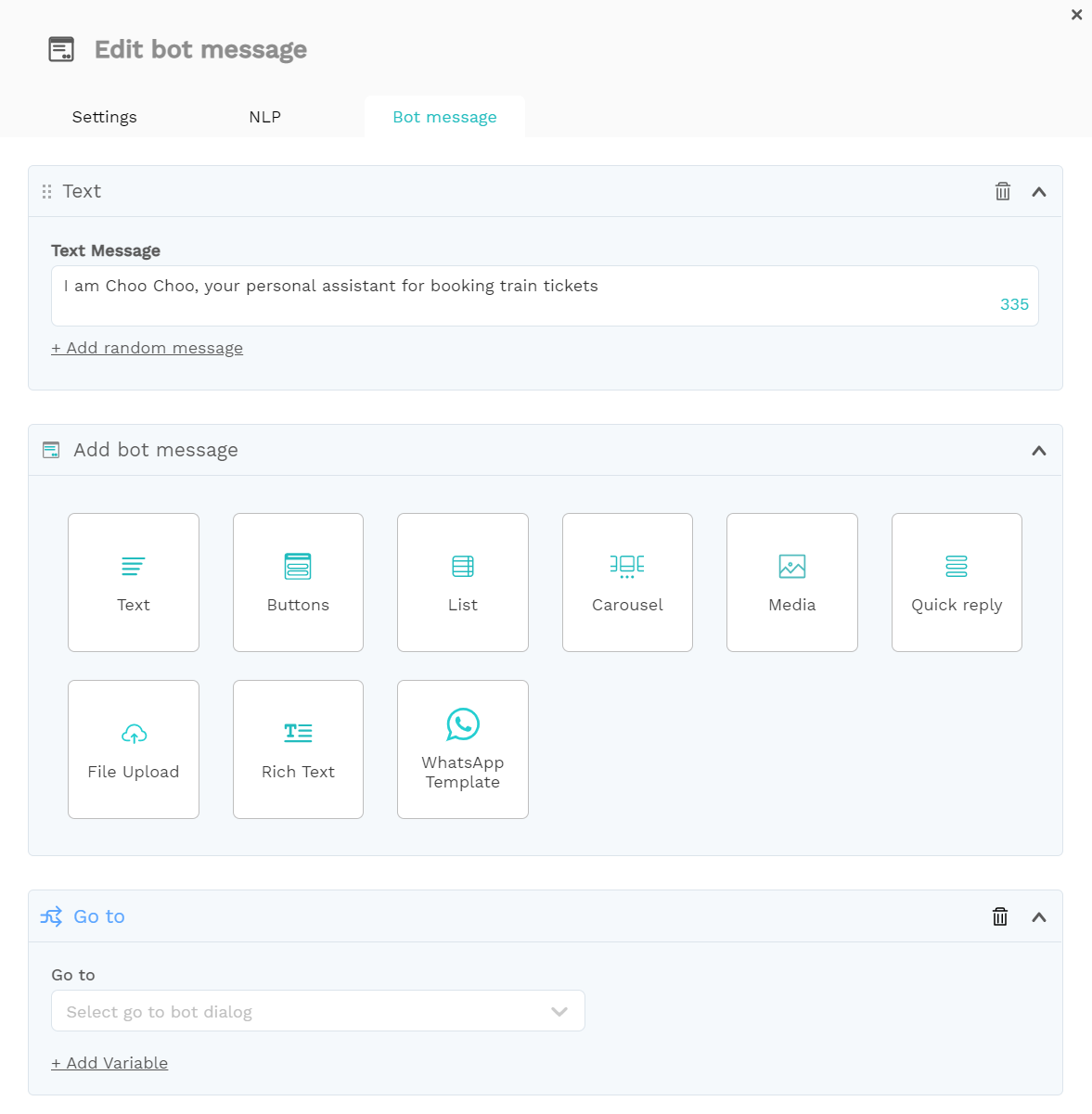
Task: Delete the Text section with trash icon
Action: point(1003,192)
